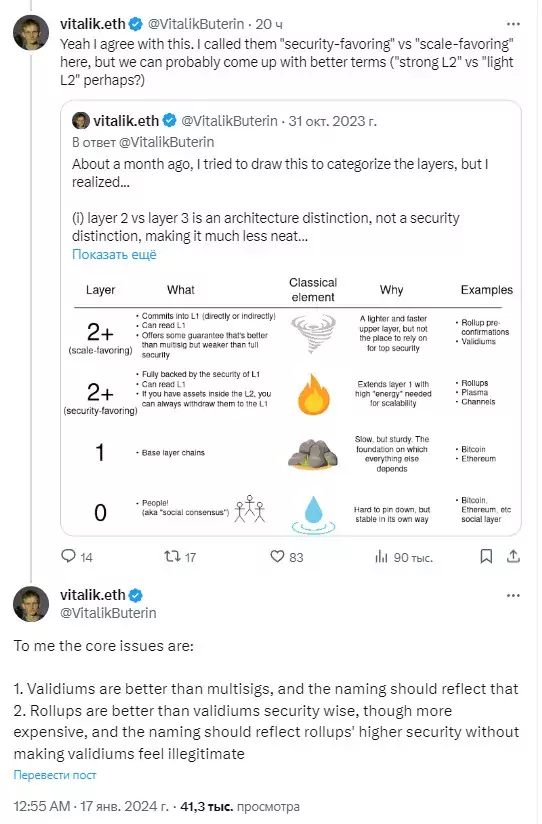Open the view analytics bar-chart icon
The height and width of the screenshot is (824, 542).
[x=381, y=557]
